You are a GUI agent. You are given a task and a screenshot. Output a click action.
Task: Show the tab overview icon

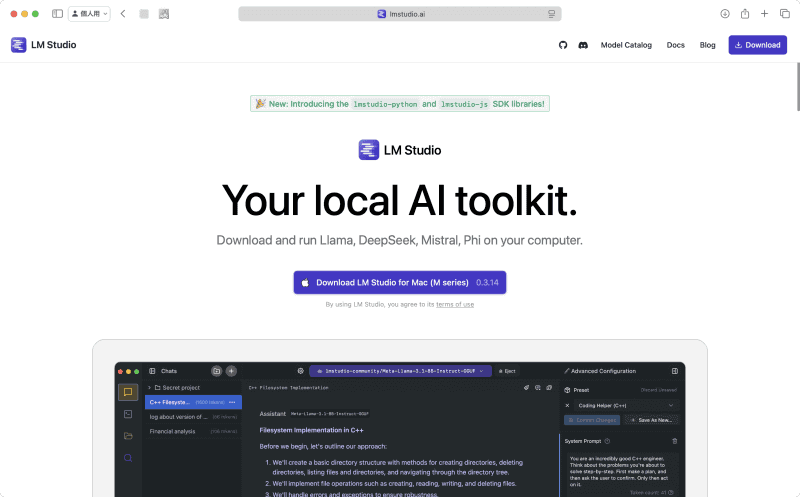pyautogui.click(x=785, y=14)
